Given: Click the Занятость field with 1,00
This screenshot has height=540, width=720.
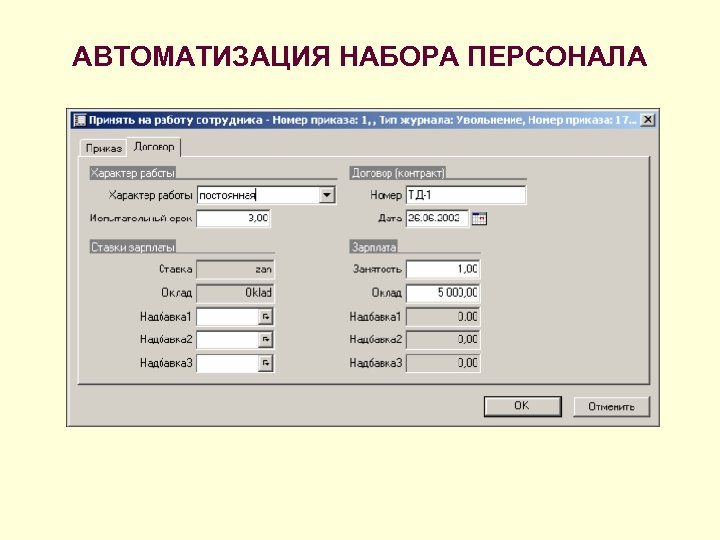Looking at the screenshot, I should tap(443, 269).
